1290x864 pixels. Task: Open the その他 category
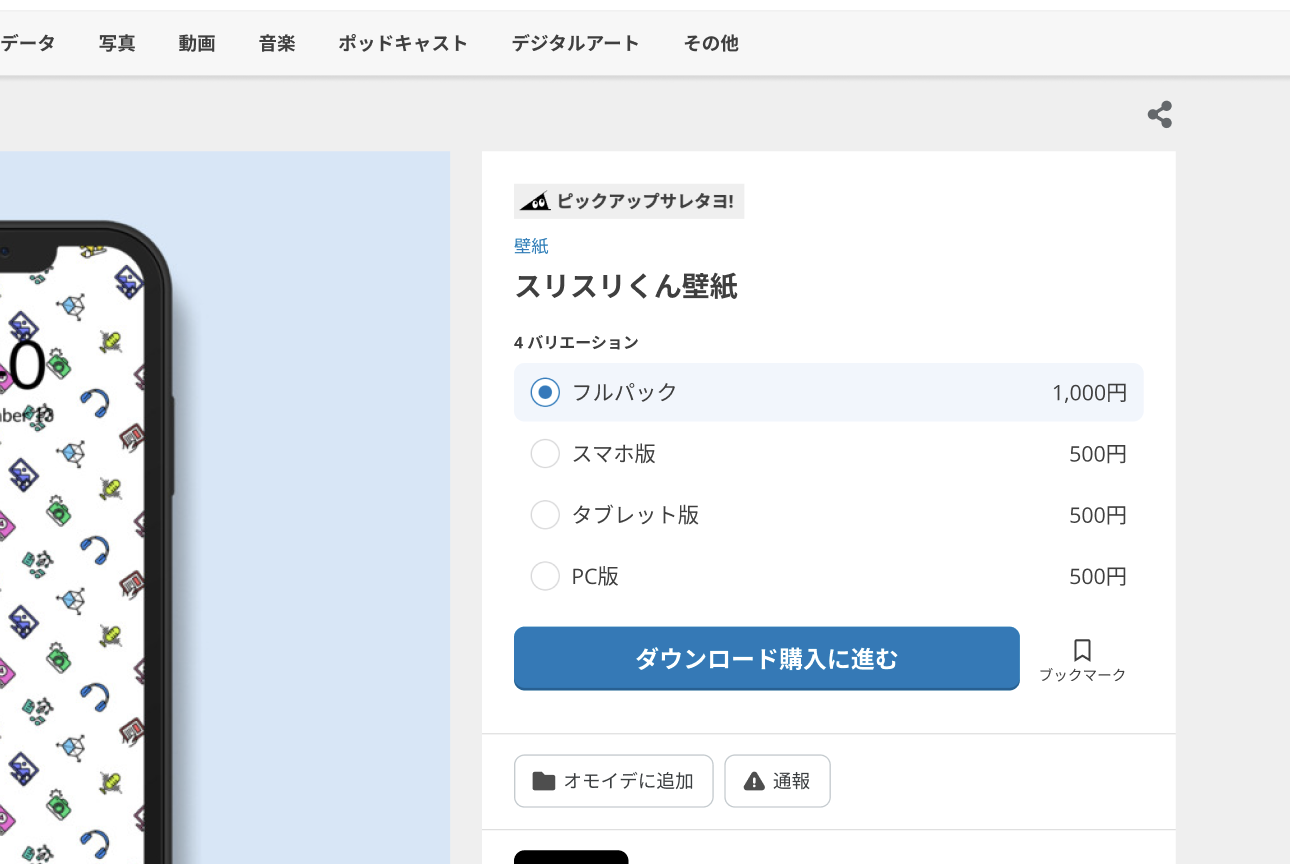(710, 43)
